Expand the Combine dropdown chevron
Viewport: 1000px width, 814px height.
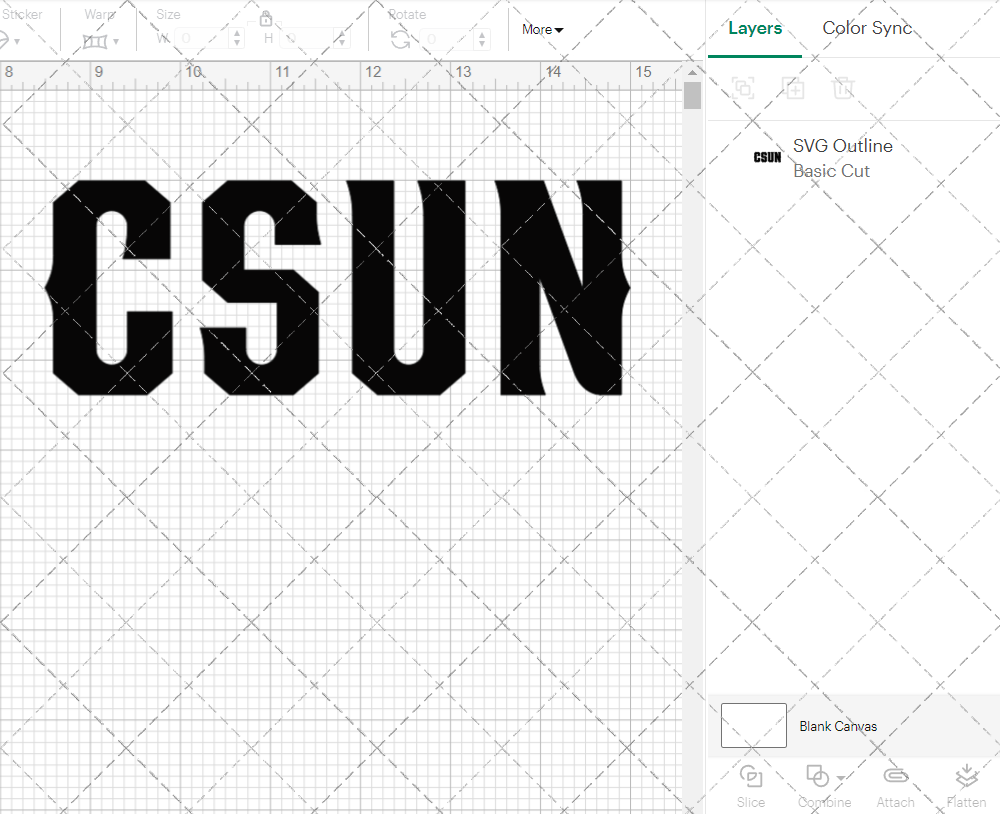click(838, 778)
